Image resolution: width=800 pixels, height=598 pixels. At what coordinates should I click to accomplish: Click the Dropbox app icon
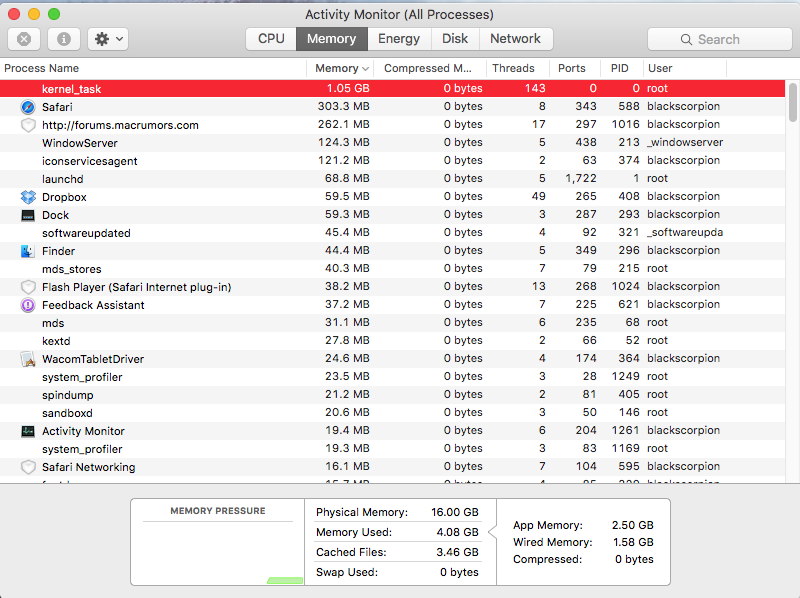coord(28,197)
